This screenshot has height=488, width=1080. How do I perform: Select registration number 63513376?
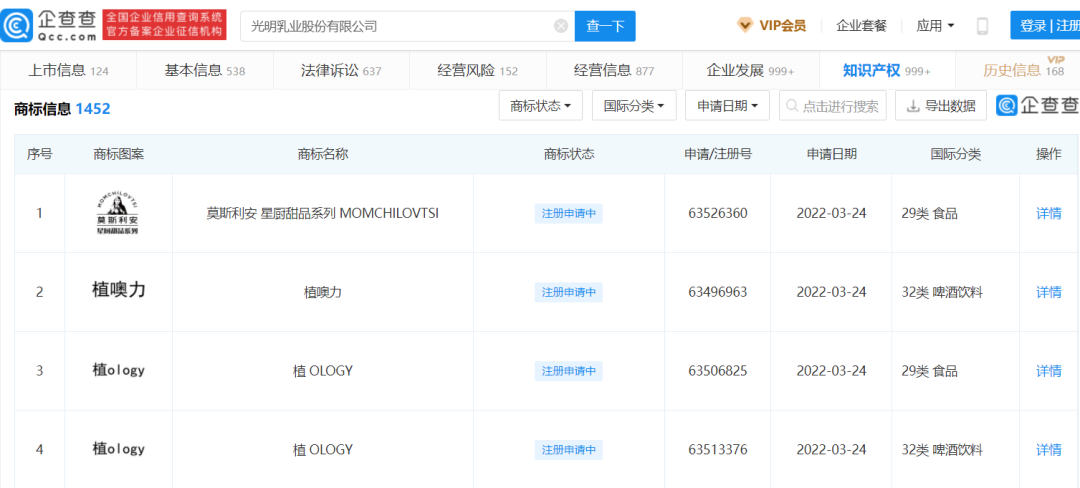coord(717,450)
